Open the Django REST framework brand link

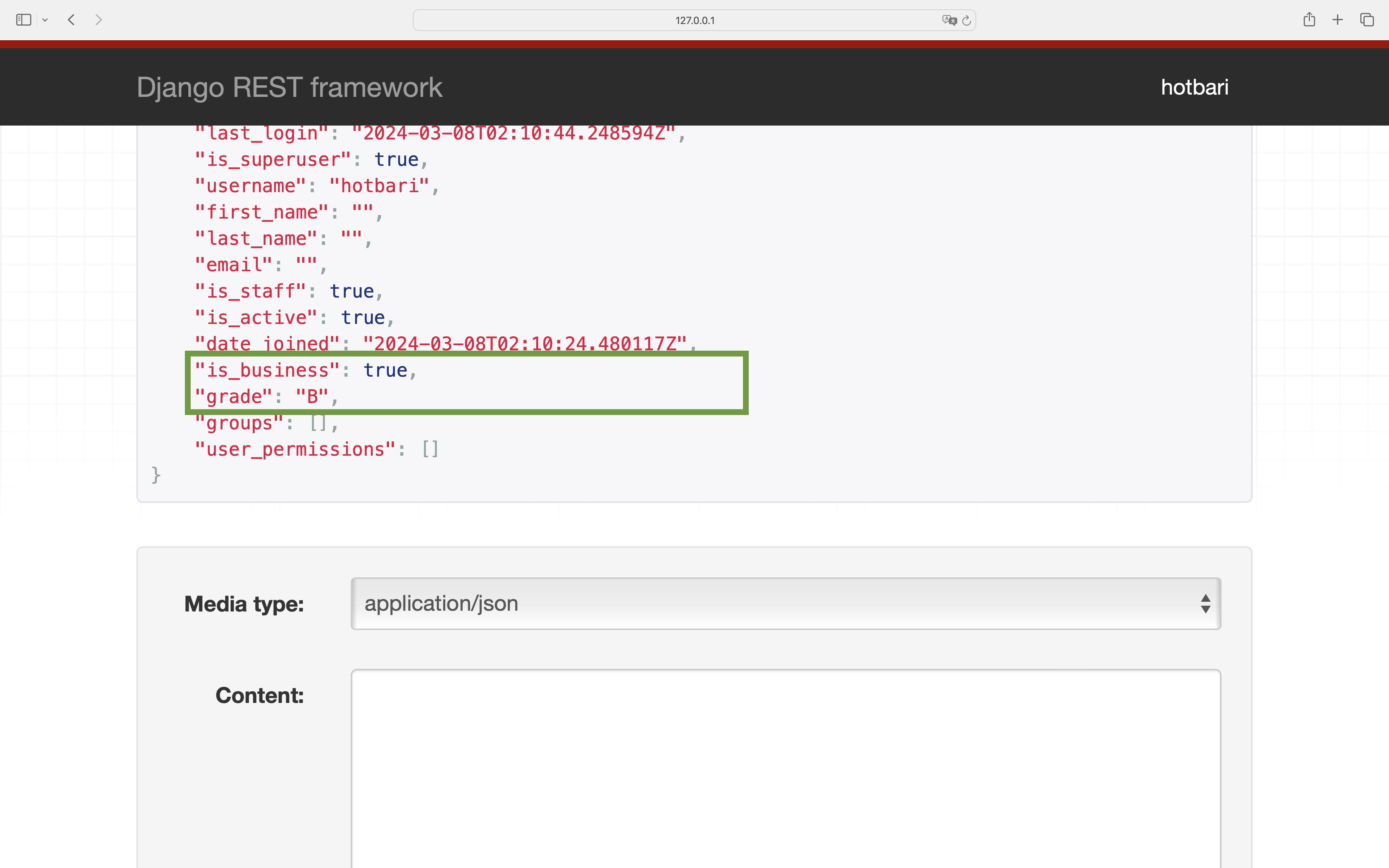[x=289, y=87]
